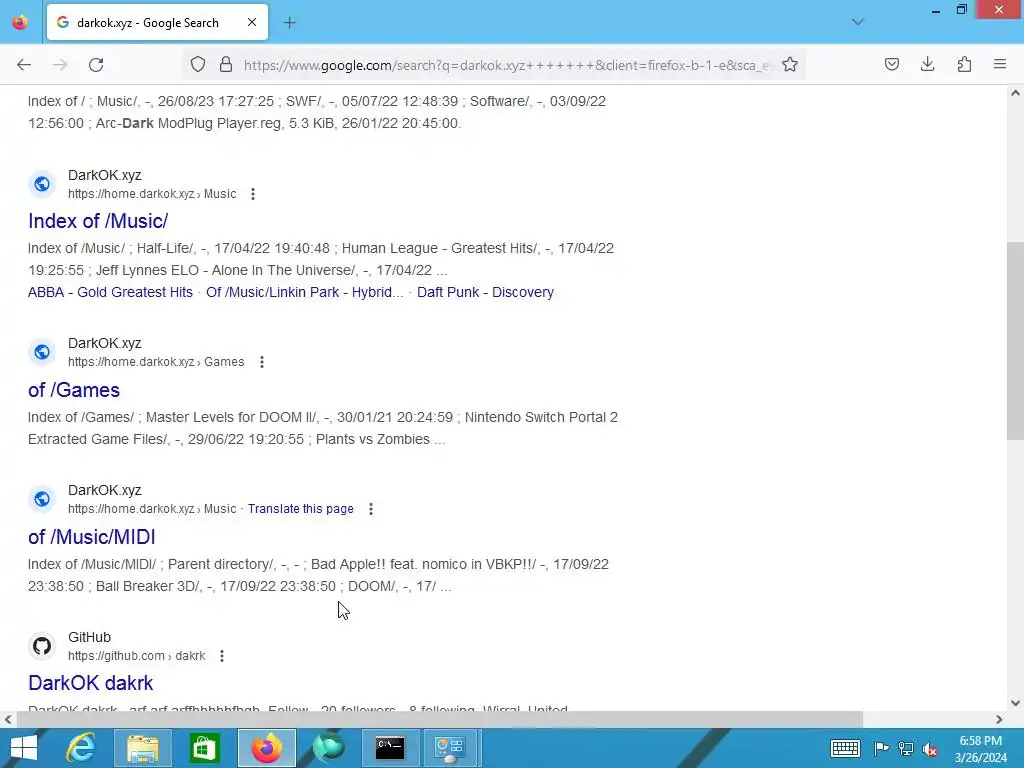Viewport: 1024px width, 768px height.
Task: Click the GitHub site name text
Action: tap(89, 637)
